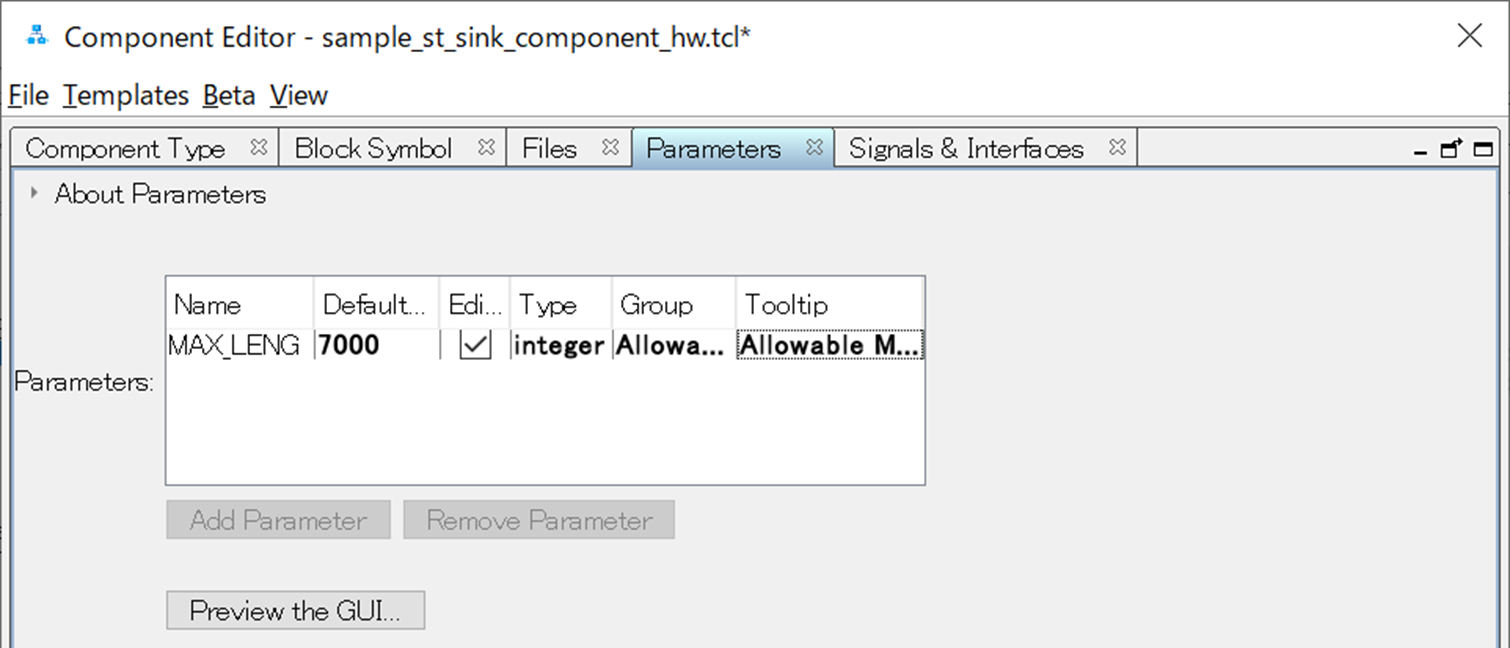Image resolution: width=1510 pixels, height=648 pixels.
Task: Click the Preview the GUI button
Action: (295, 611)
